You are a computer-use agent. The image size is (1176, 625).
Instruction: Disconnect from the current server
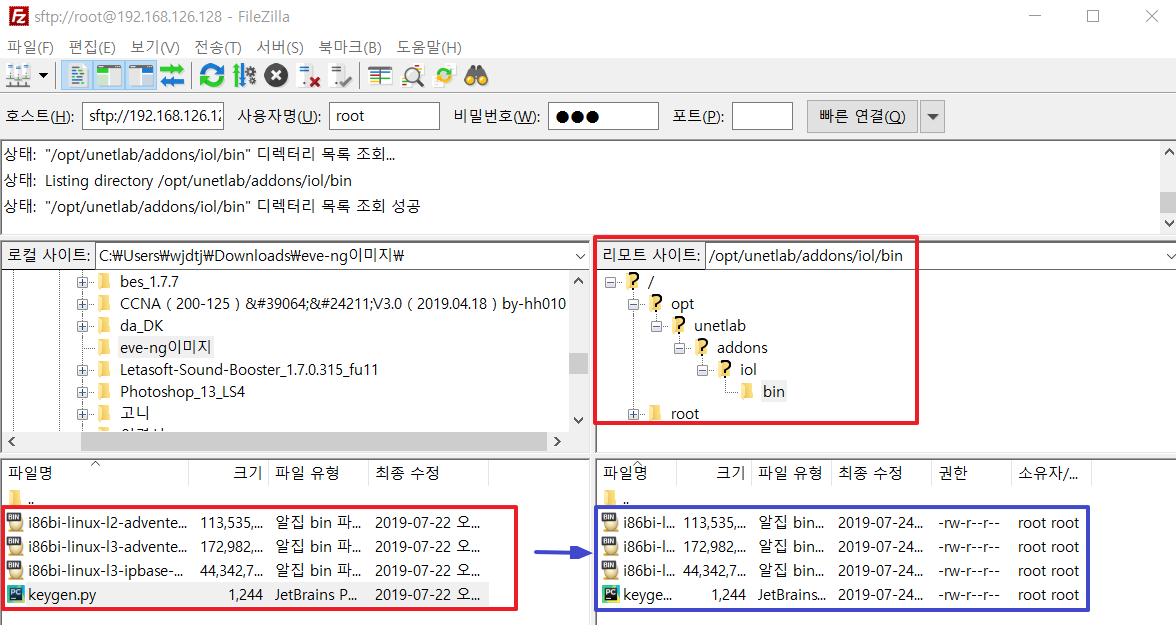coord(308,76)
